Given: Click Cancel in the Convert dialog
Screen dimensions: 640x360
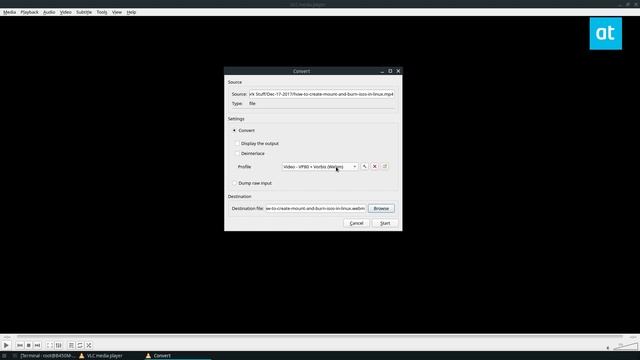Looking at the screenshot, I should click(356, 223).
